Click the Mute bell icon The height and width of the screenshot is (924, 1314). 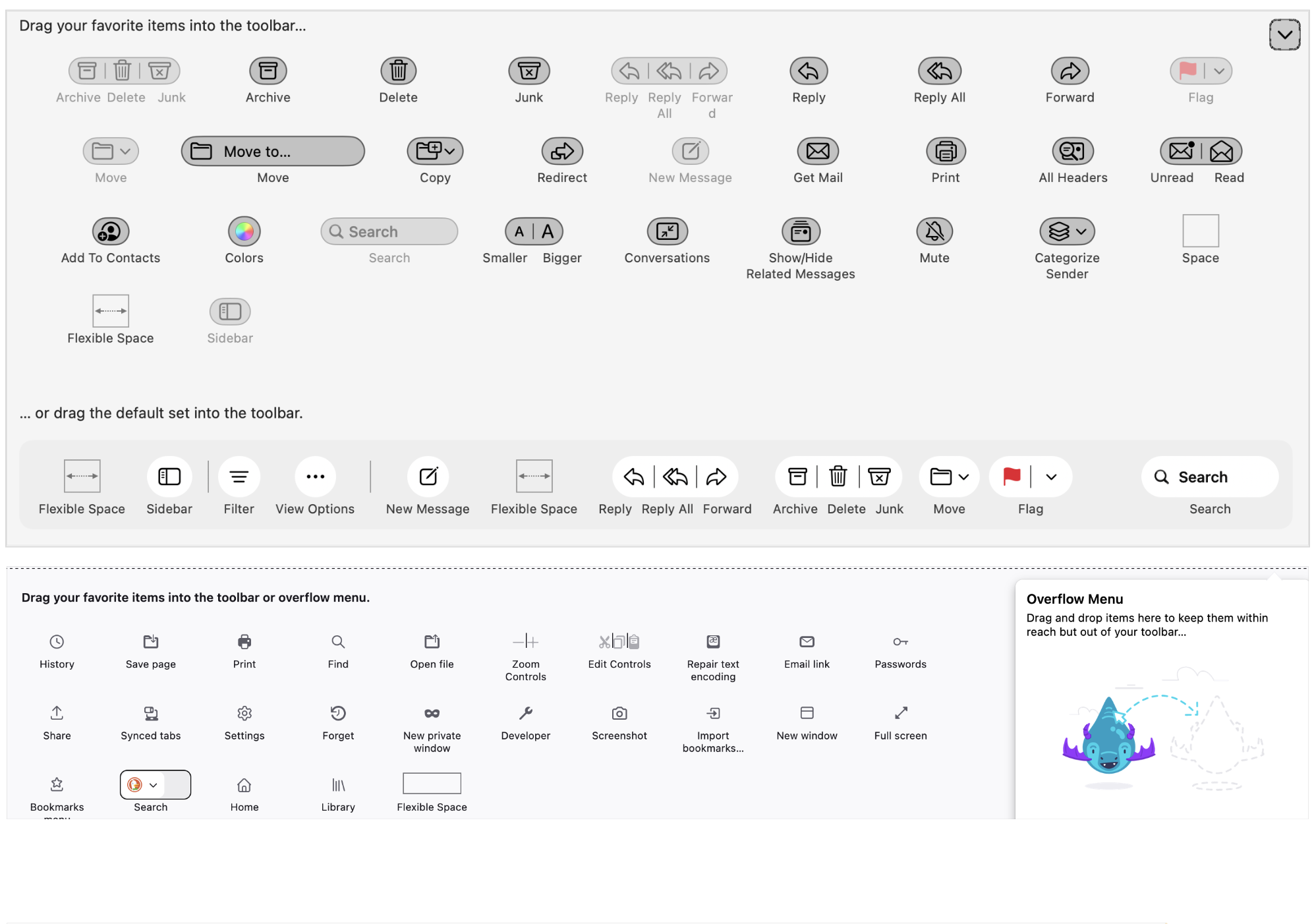934,232
